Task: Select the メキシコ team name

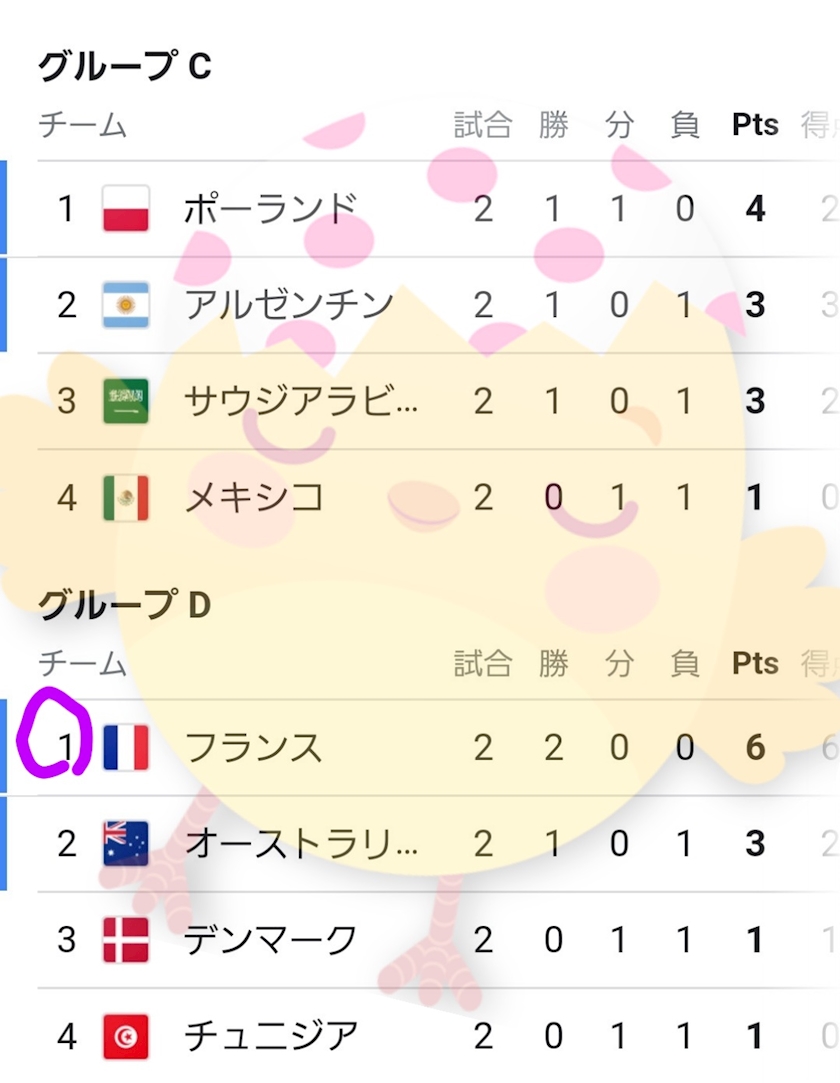Action: (254, 497)
